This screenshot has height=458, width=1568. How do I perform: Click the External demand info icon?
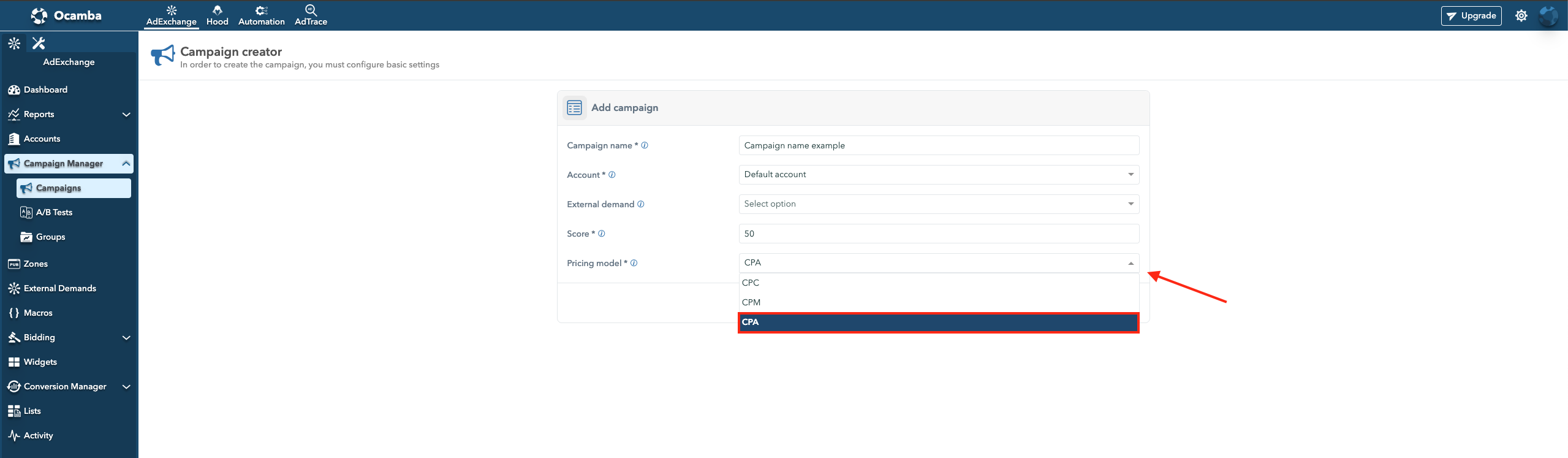click(x=641, y=204)
